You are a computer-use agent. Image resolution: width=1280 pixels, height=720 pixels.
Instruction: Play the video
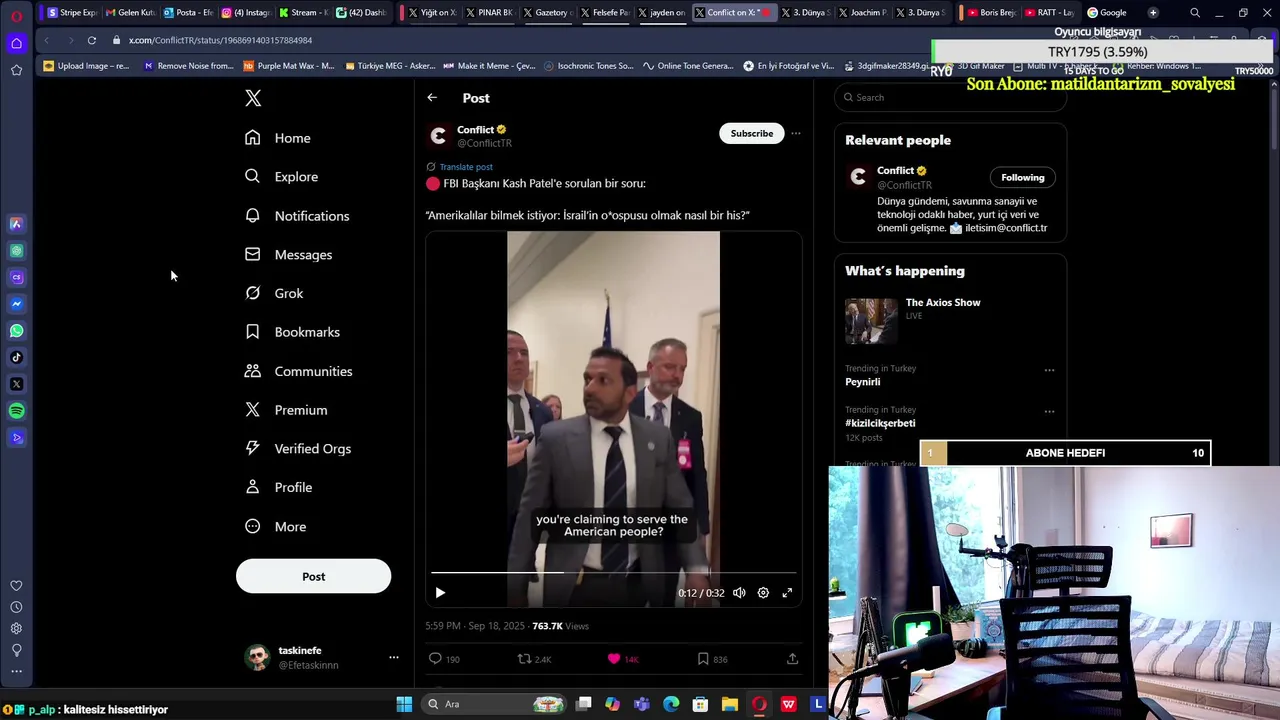(440, 593)
